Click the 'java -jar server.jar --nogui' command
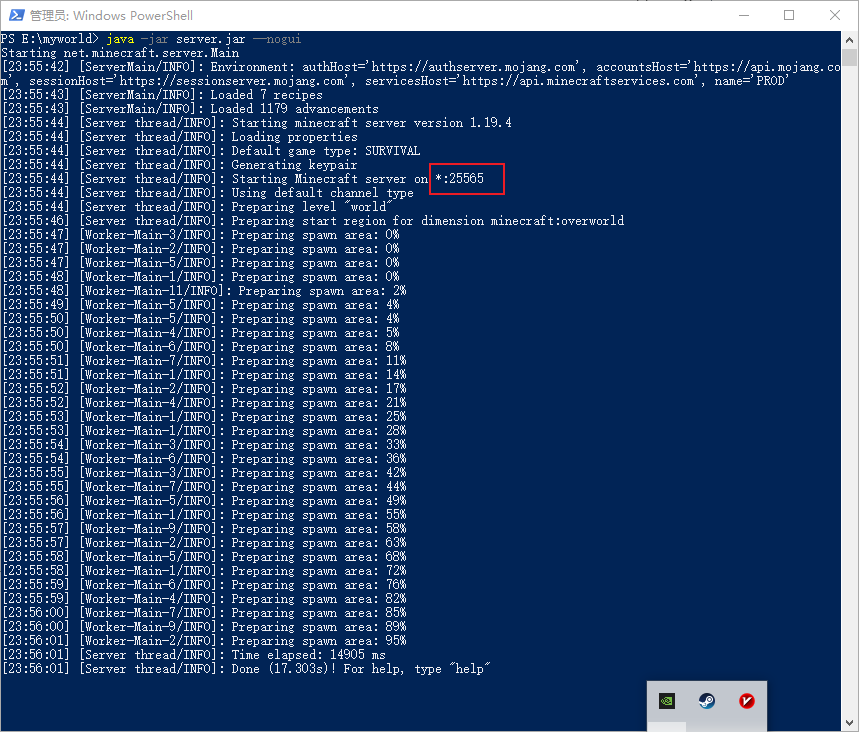Screen dimensions: 859x732 203,39
